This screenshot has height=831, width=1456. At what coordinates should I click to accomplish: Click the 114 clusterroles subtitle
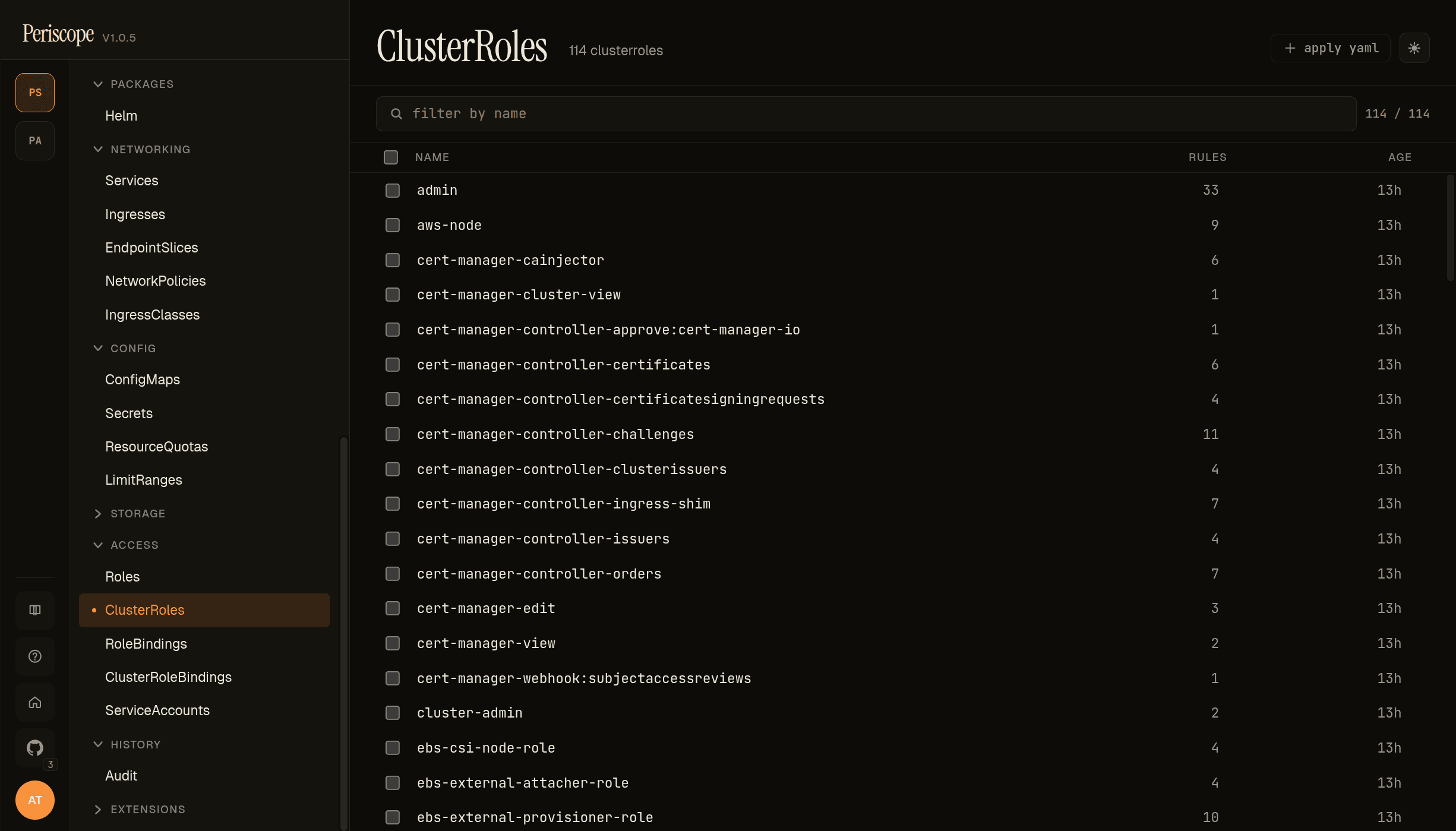tap(616, 50)
